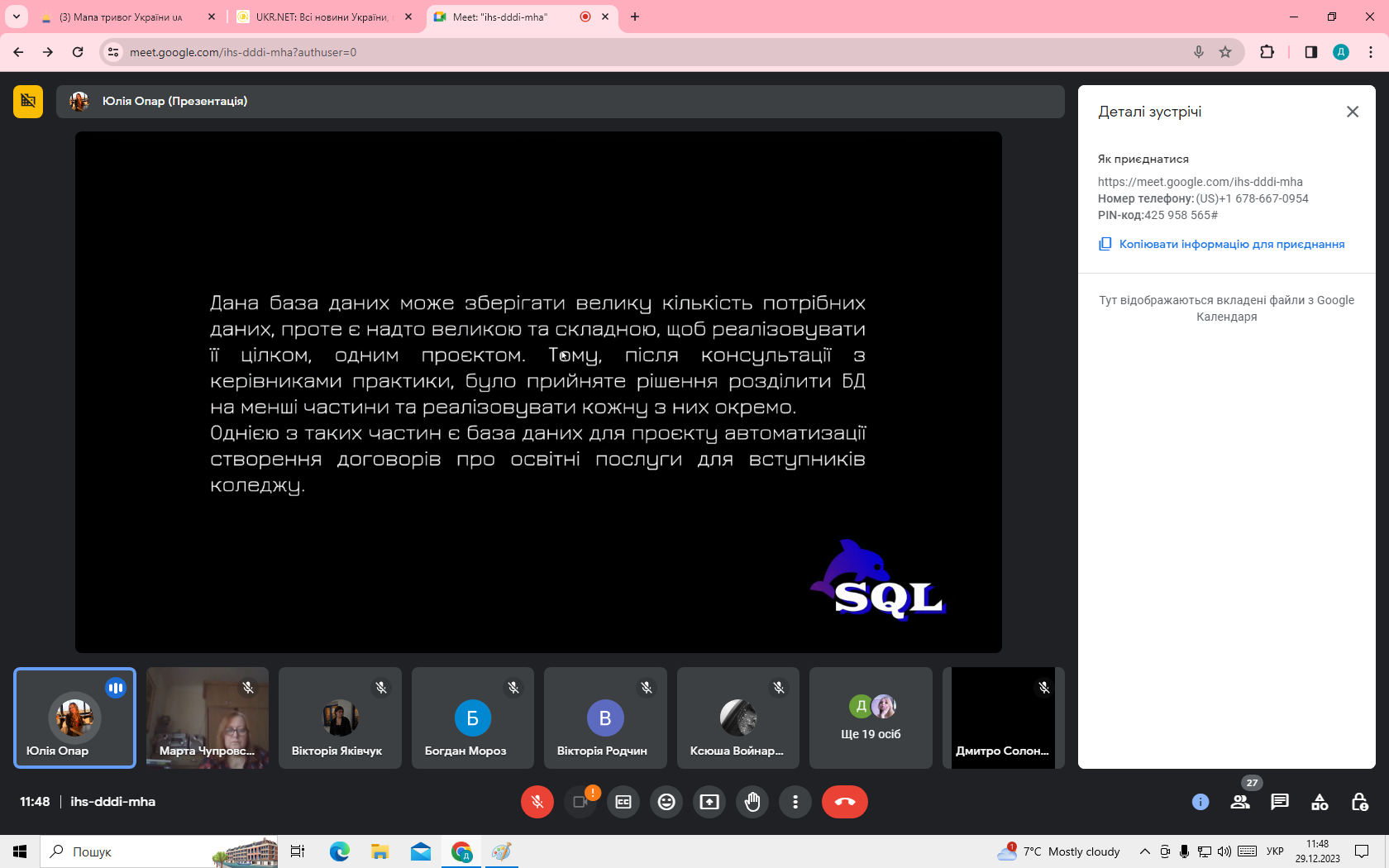Switch to the UKR.NET tab
The image size is (1389, 868).
click(x=321, y=17)
